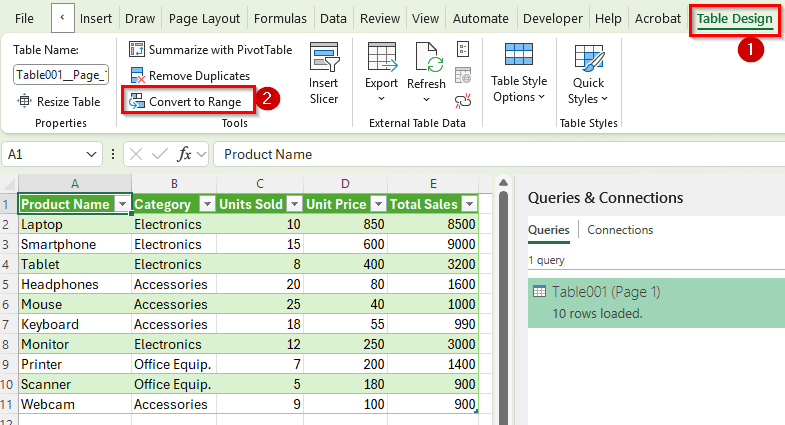
Task: Click Remove Duplicates icon
Action: [x=137, y=76]
